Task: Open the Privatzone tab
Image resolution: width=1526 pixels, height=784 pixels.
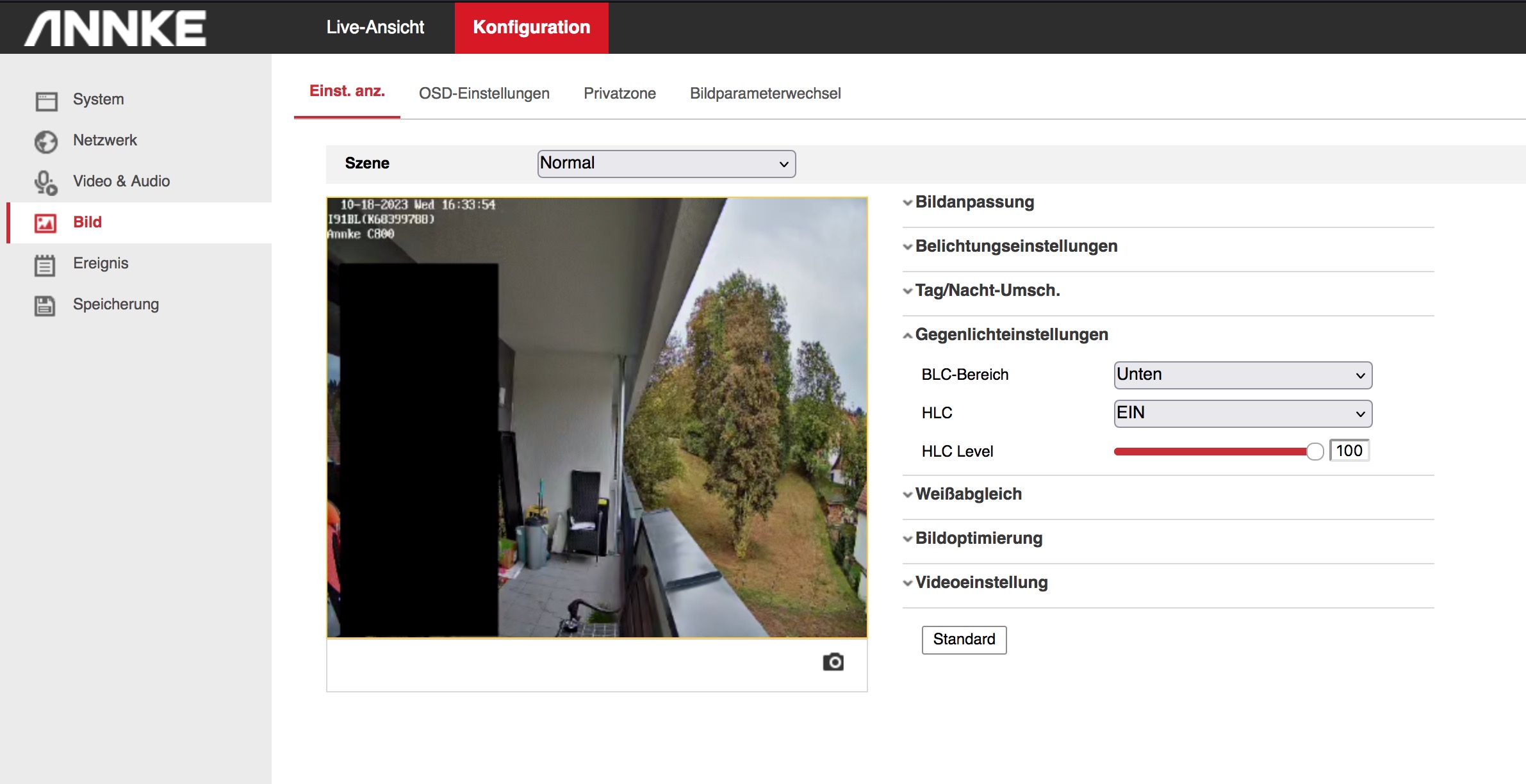Action: [619, 94]
